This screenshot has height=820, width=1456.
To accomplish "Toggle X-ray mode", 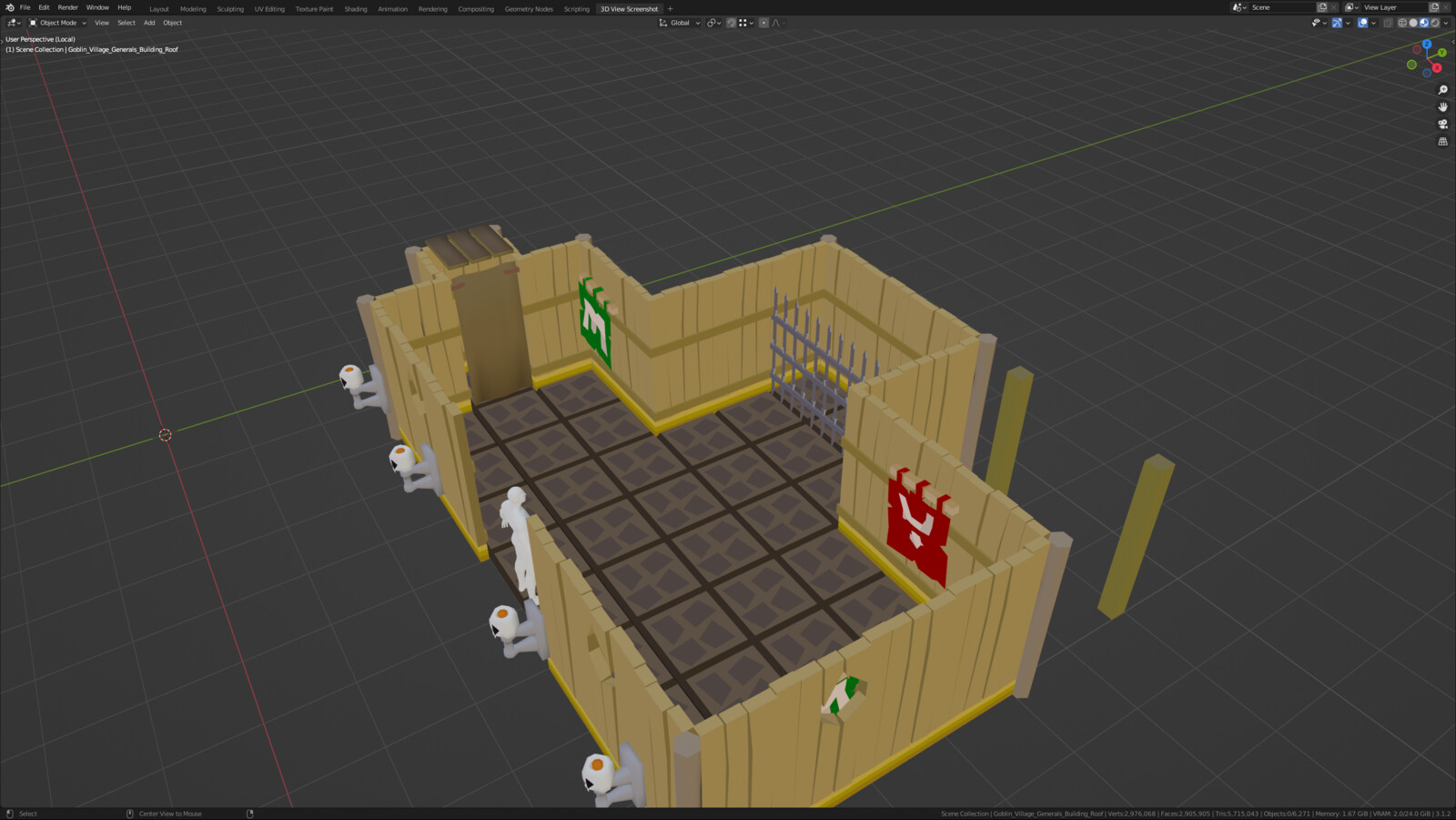I will pos(1388,23).
